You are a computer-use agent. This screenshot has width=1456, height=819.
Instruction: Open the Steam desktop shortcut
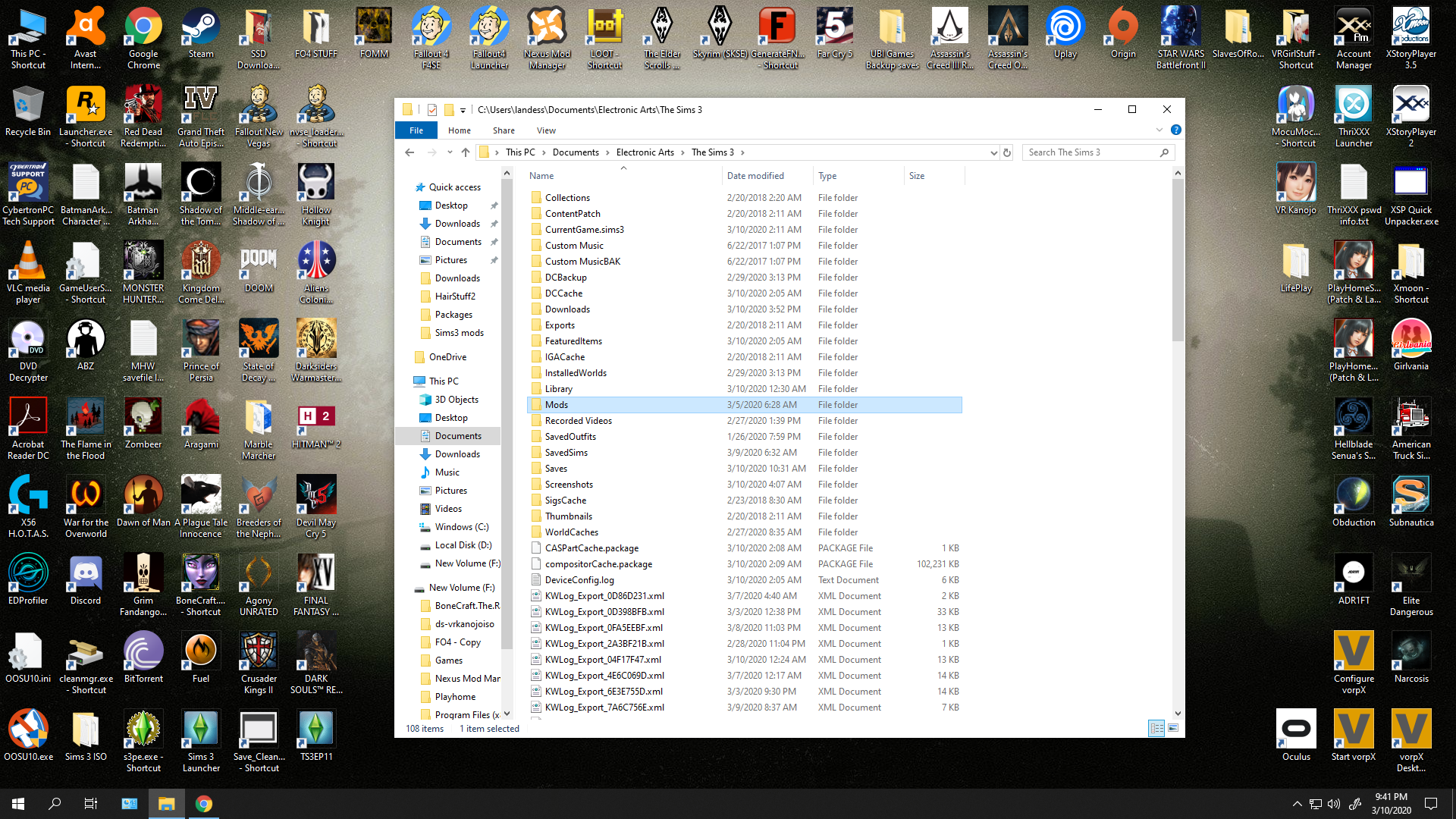201,34
